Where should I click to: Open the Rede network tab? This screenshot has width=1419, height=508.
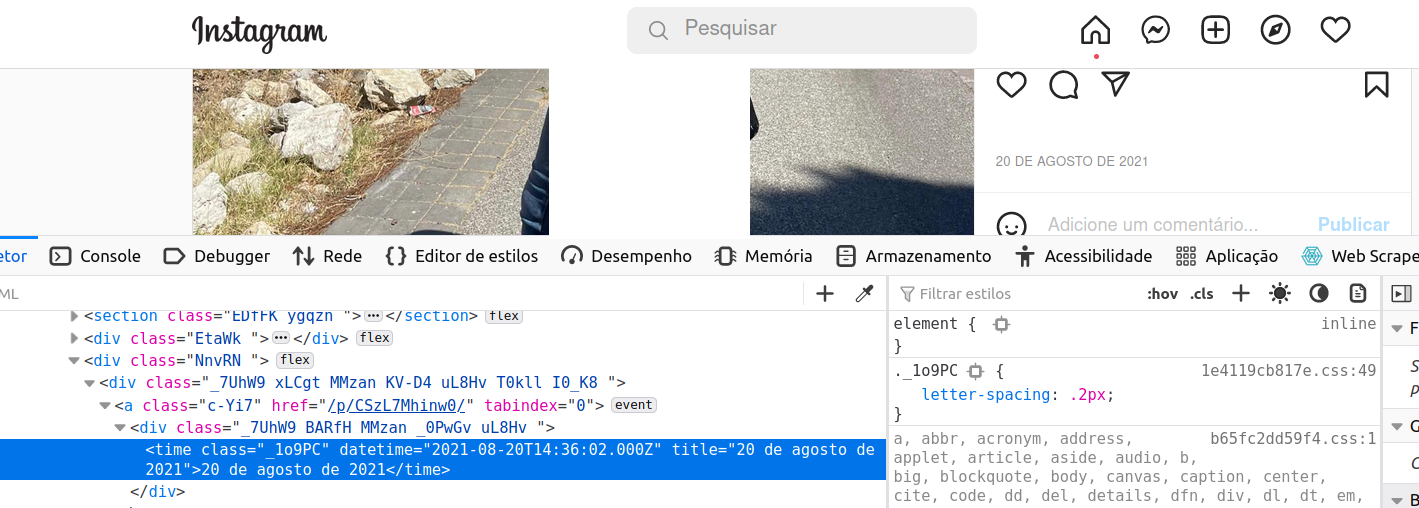327,256
